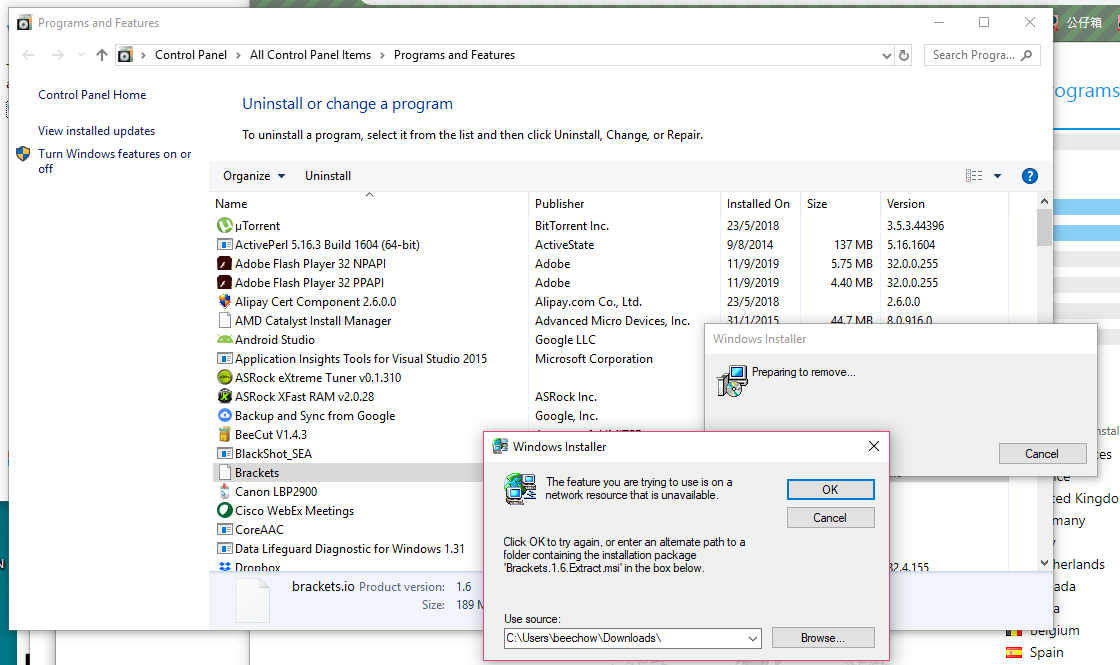Click the scrollbar down arrow of program list
Image resolution: width=1120 pixels, height=665 pixels.
pos(1044,563)
